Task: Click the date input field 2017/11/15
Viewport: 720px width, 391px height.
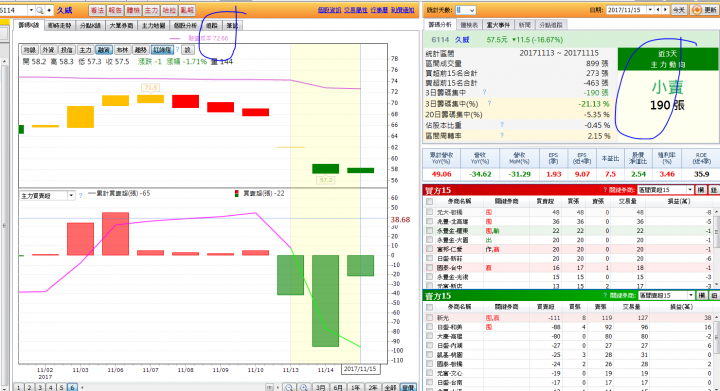Action: tap(626, 10)
